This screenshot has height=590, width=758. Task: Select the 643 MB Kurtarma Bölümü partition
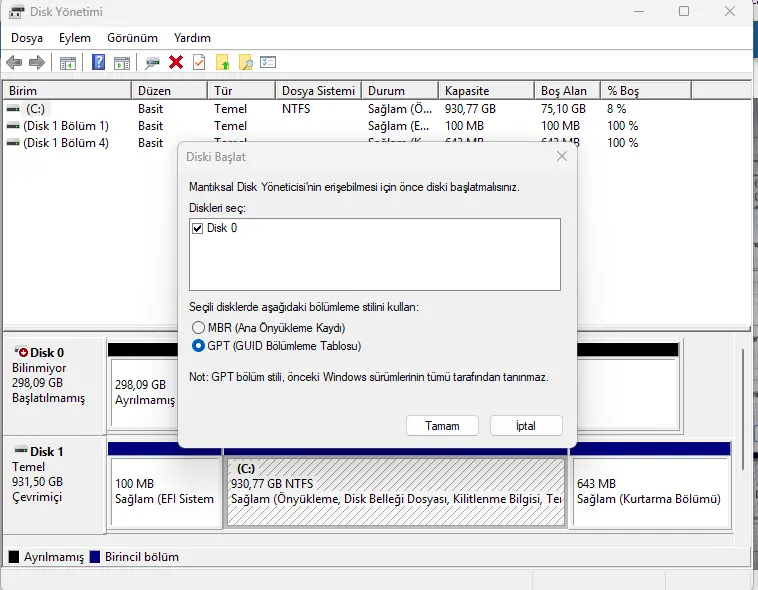pos(651,492)
